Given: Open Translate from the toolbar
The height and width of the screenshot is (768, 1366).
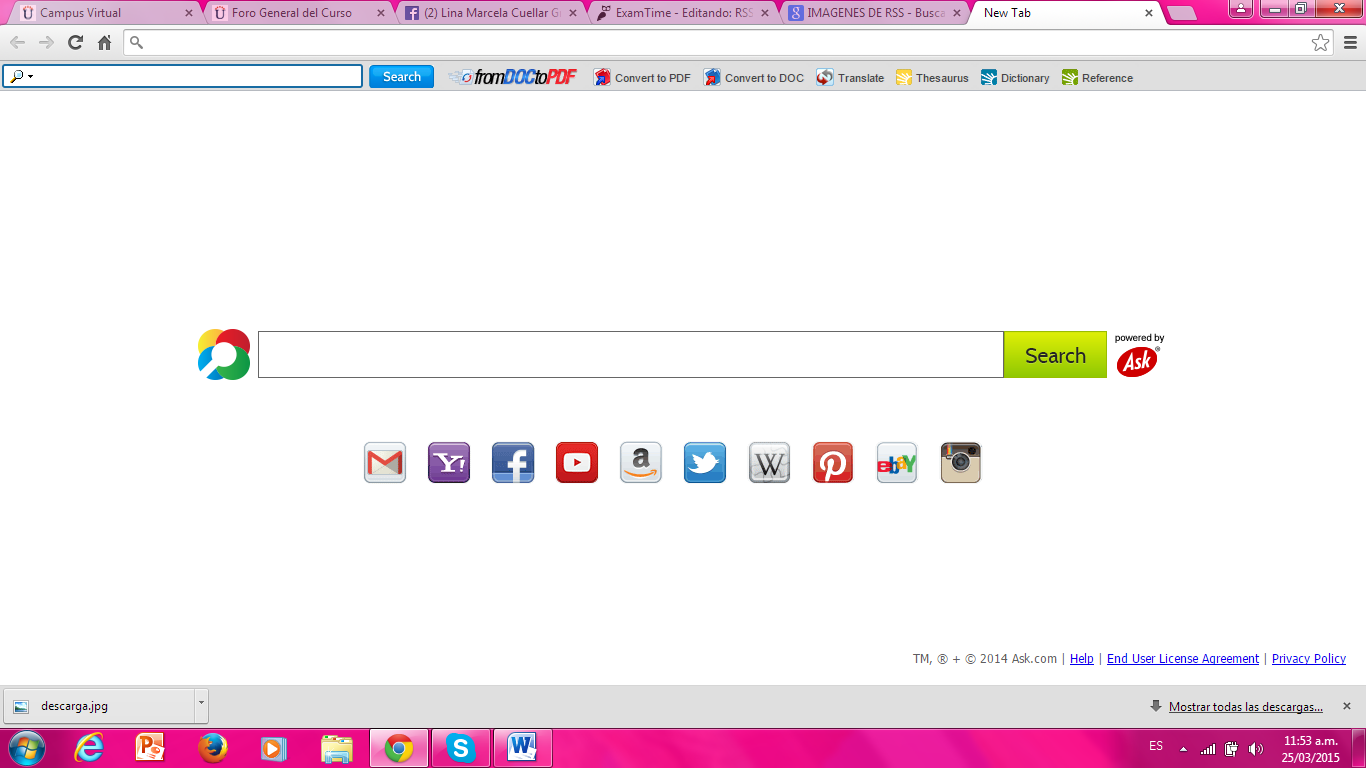Looking at the screenshot, I should [850, 78].
